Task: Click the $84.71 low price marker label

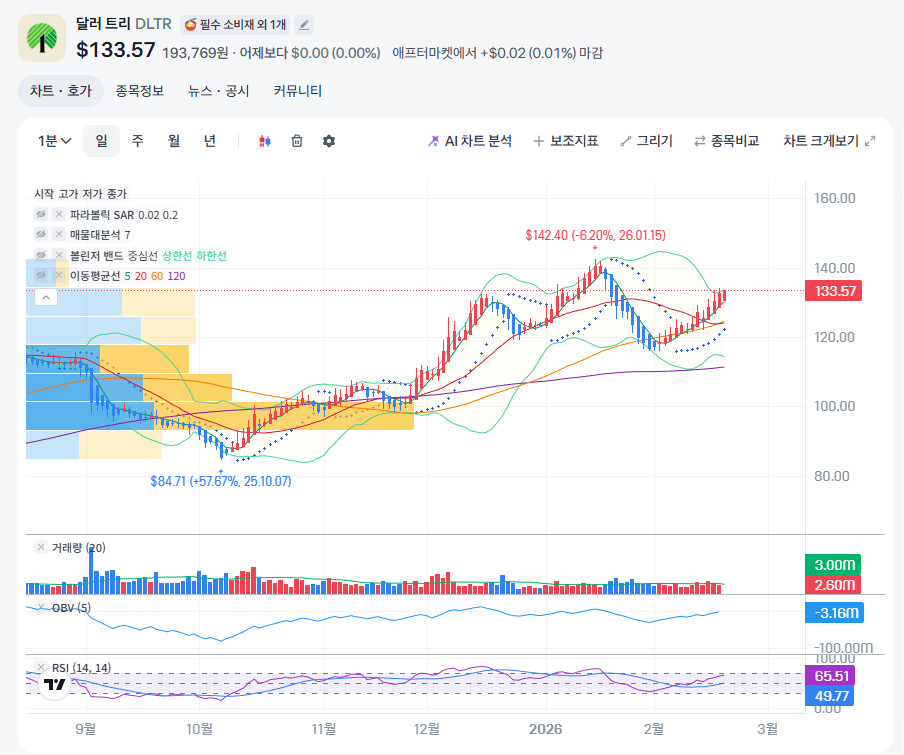Action: coord(221,481)
